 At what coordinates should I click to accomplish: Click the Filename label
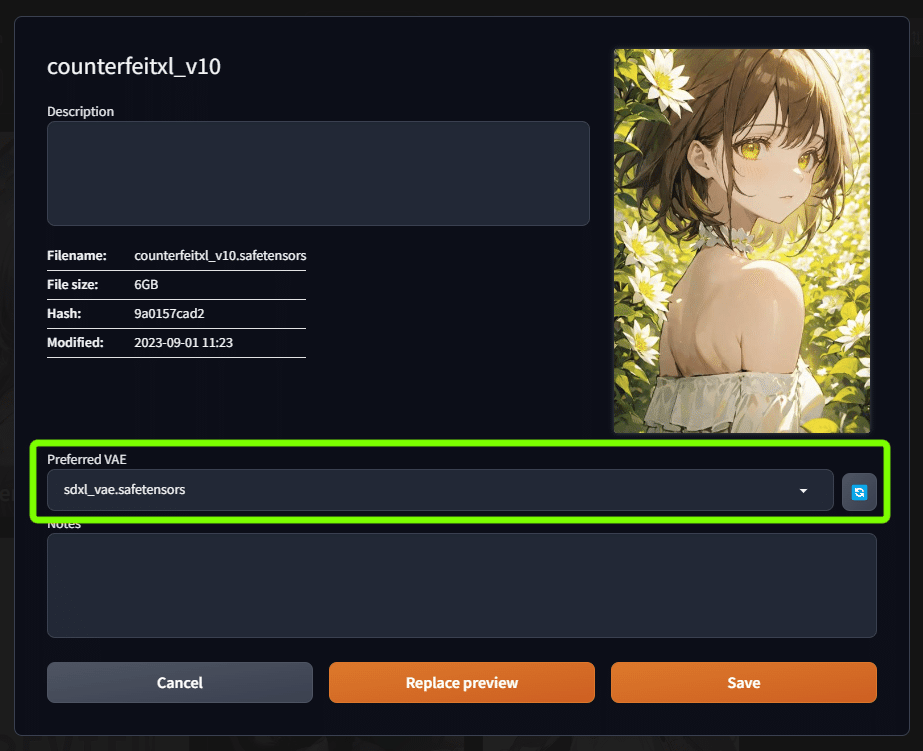click(77, 255)
